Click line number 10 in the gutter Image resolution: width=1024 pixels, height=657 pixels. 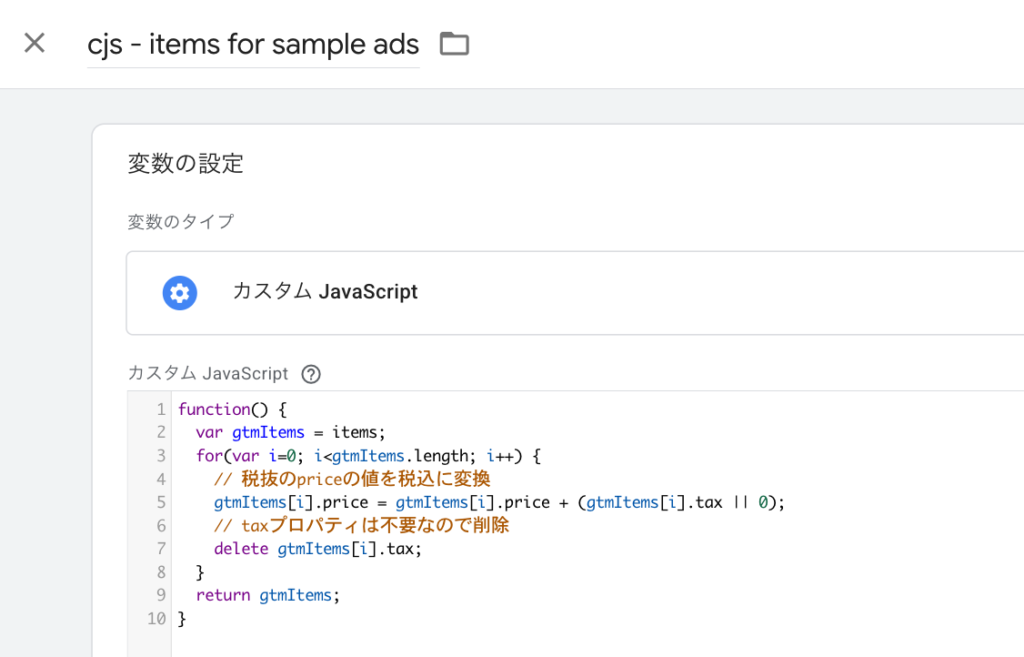[x=156, y=618]
